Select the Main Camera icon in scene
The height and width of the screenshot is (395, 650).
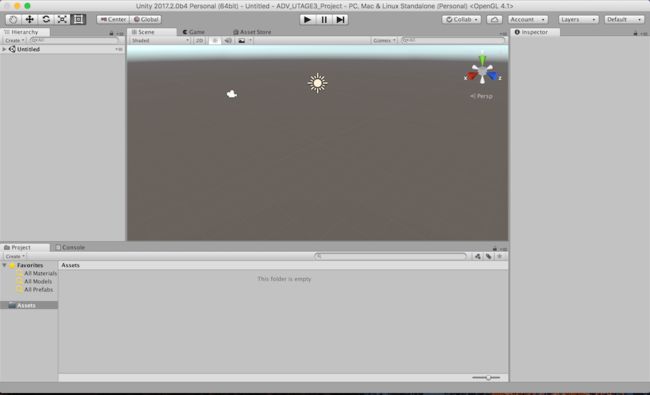(x=232, y=94)
